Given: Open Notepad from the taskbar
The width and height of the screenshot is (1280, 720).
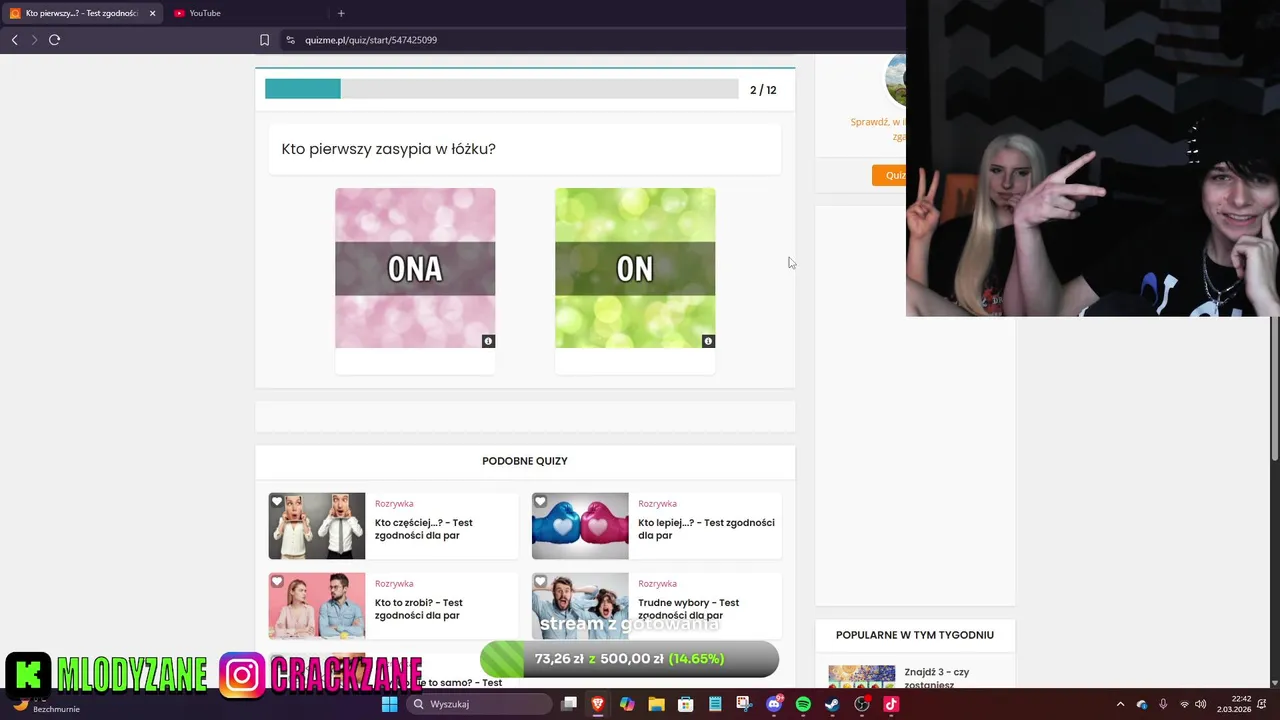Looking at the screenshot, I should tap(715, 704).
